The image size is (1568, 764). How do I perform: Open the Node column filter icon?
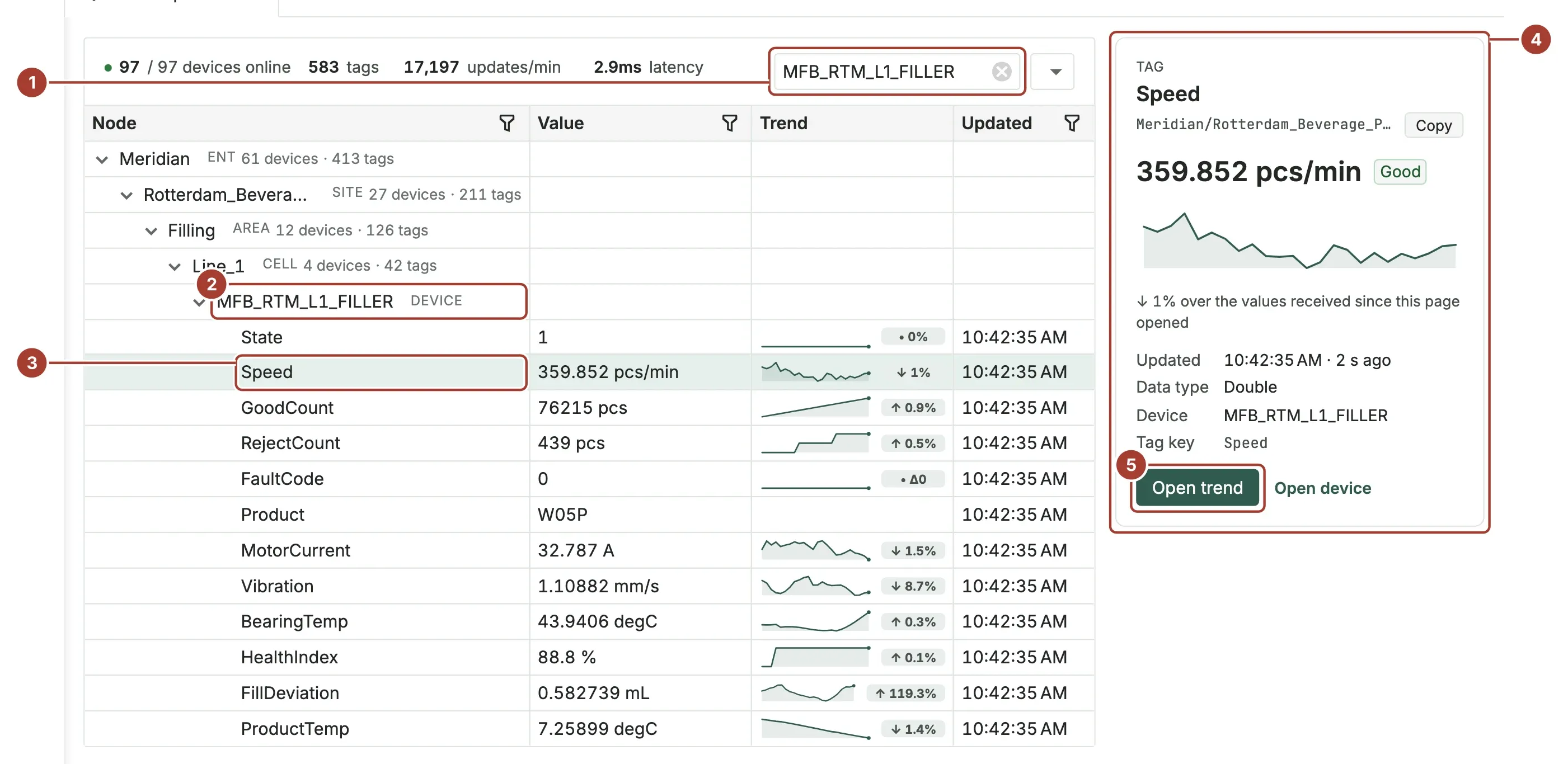click(x=506, y=123)
